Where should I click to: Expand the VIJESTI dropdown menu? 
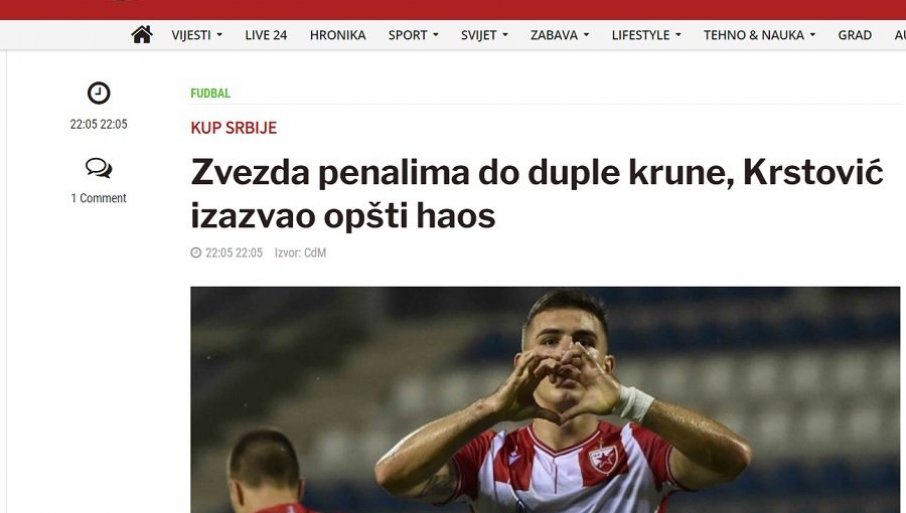point(196,35)
